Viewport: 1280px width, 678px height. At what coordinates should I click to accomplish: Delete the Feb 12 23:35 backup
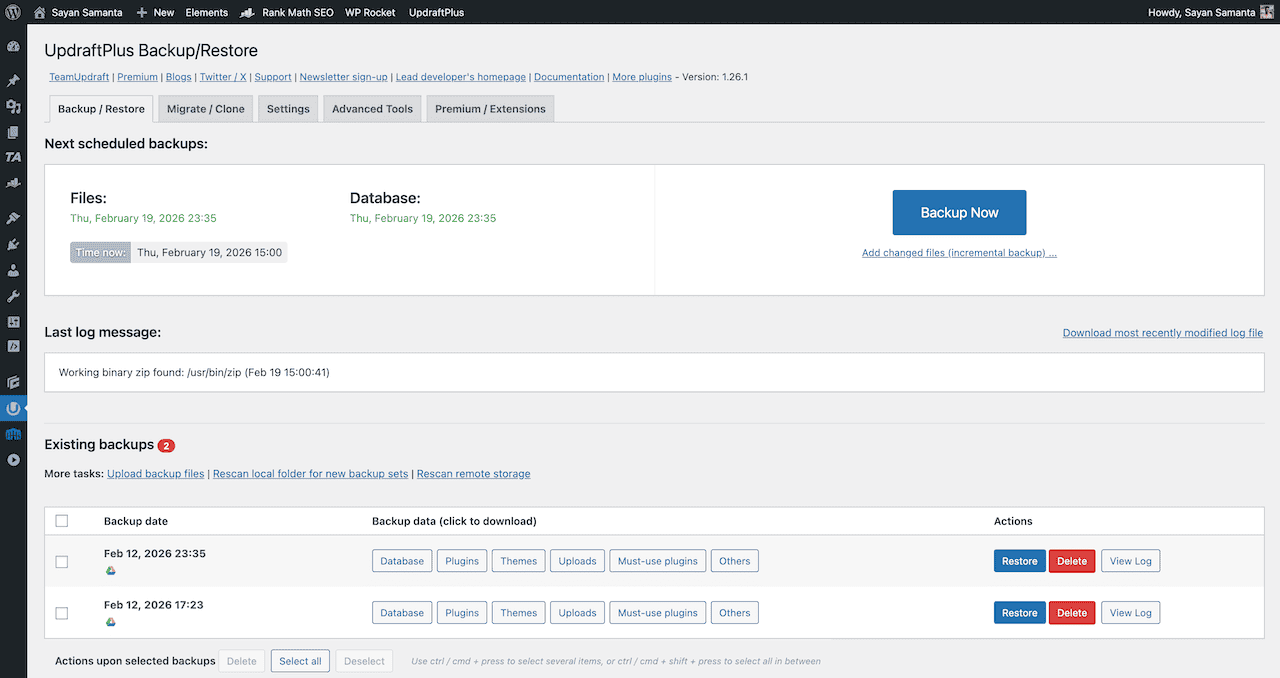click(x=1072, y=561)
